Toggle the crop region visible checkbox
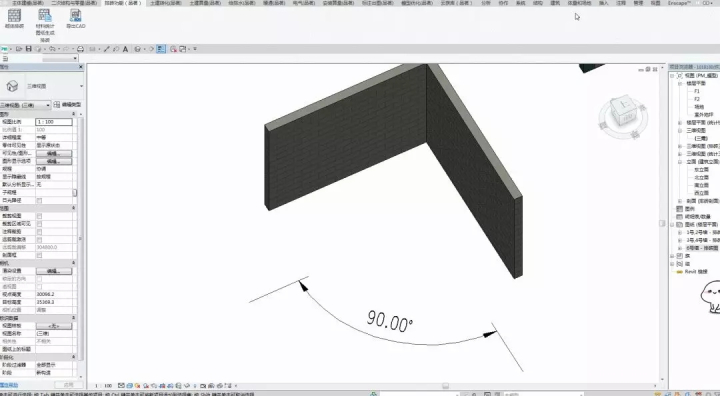 39,224
